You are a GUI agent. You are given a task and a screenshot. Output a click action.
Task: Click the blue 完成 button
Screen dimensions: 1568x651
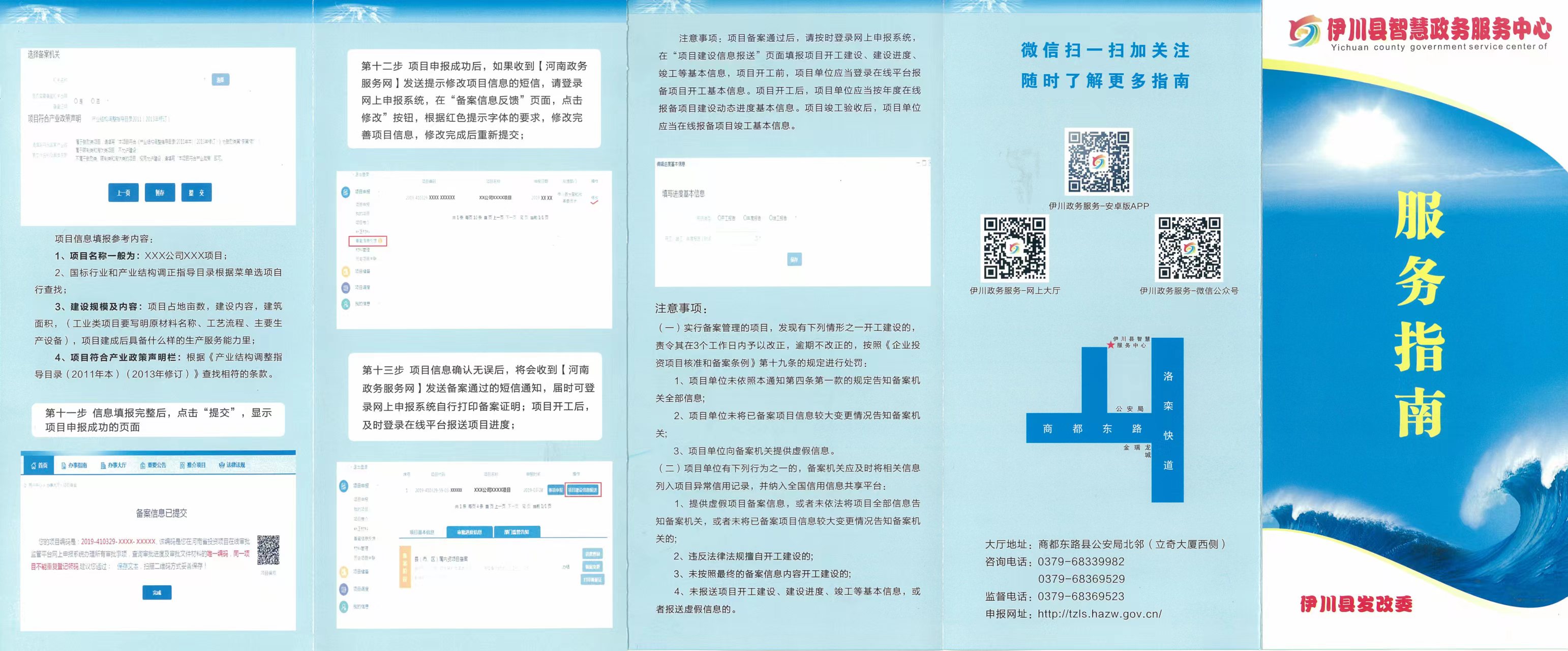click(x=157, y=593)
